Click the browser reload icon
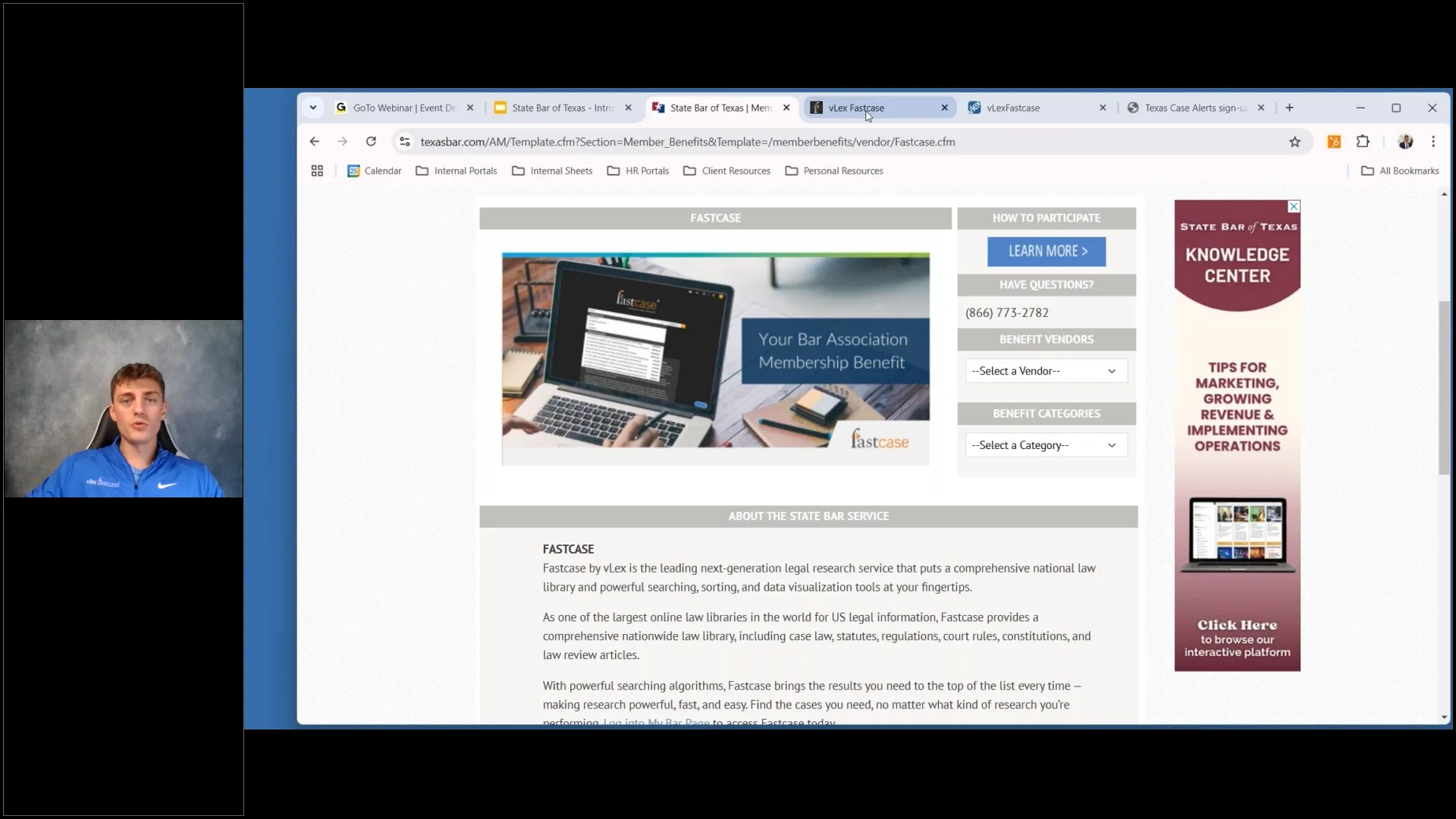The width and height of the screenshot is (1456, 819). (371, 142)
